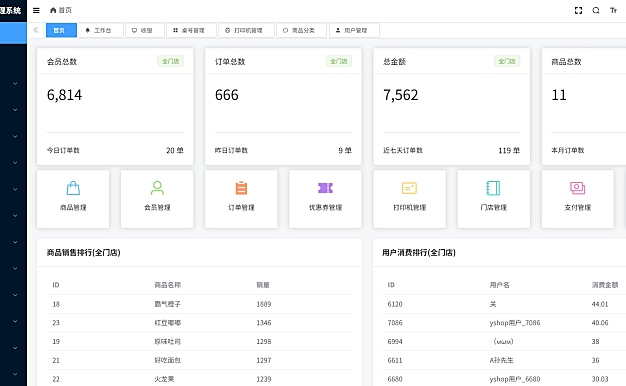Viewport: 626px width, 386px height.
Task: Select the 首页 tab
Action: pyautogui.click(x=61, y=30)
